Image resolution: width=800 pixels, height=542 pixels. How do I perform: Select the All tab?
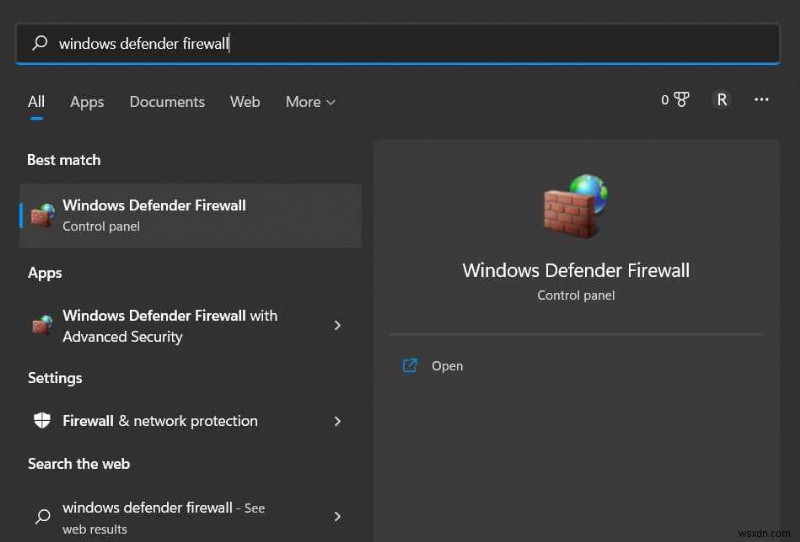[36, 102]
